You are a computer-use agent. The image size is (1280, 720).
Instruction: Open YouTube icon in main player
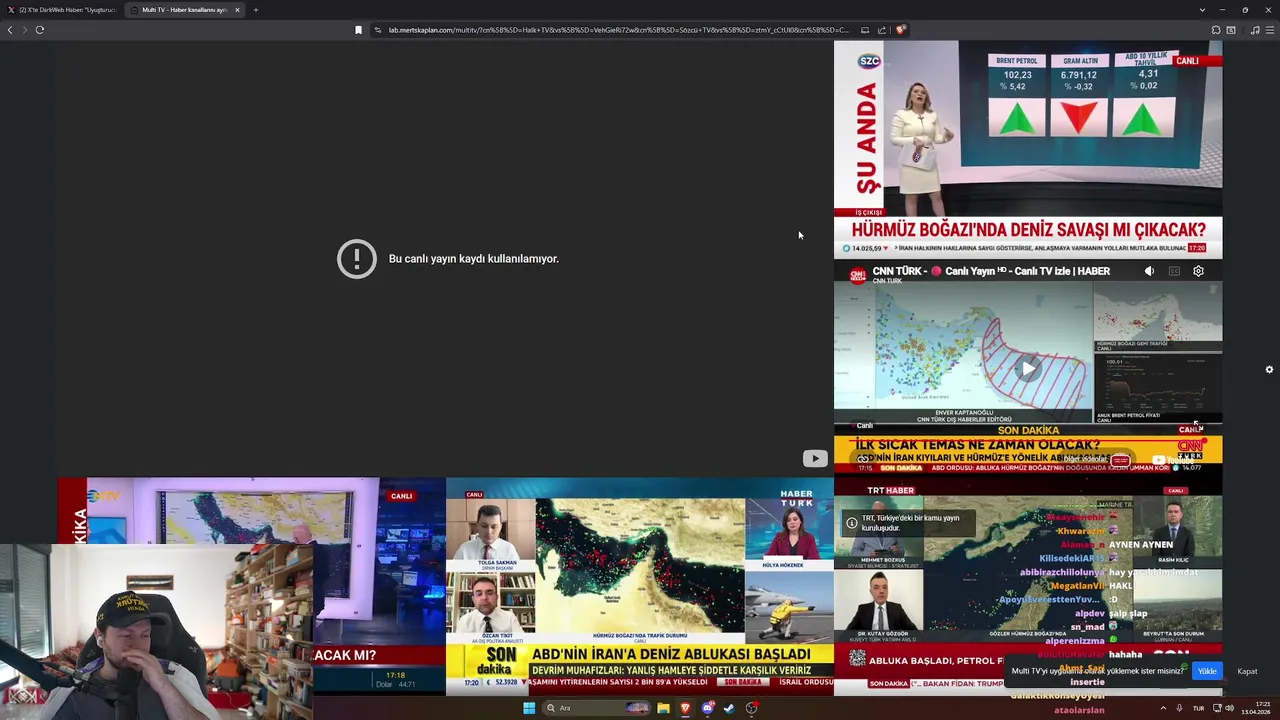tap(815, 459)
